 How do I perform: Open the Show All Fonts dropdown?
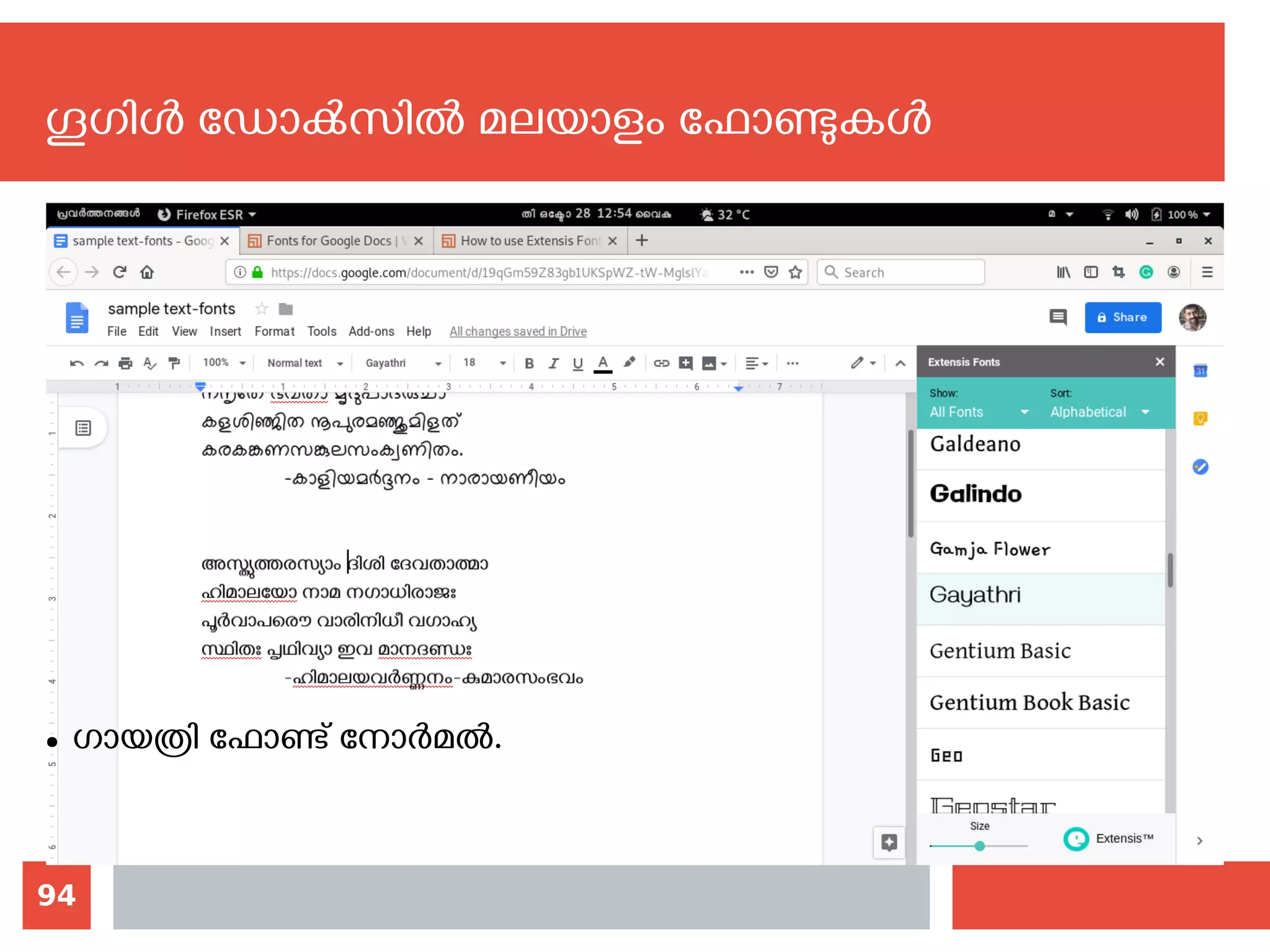tap(978, 412)
